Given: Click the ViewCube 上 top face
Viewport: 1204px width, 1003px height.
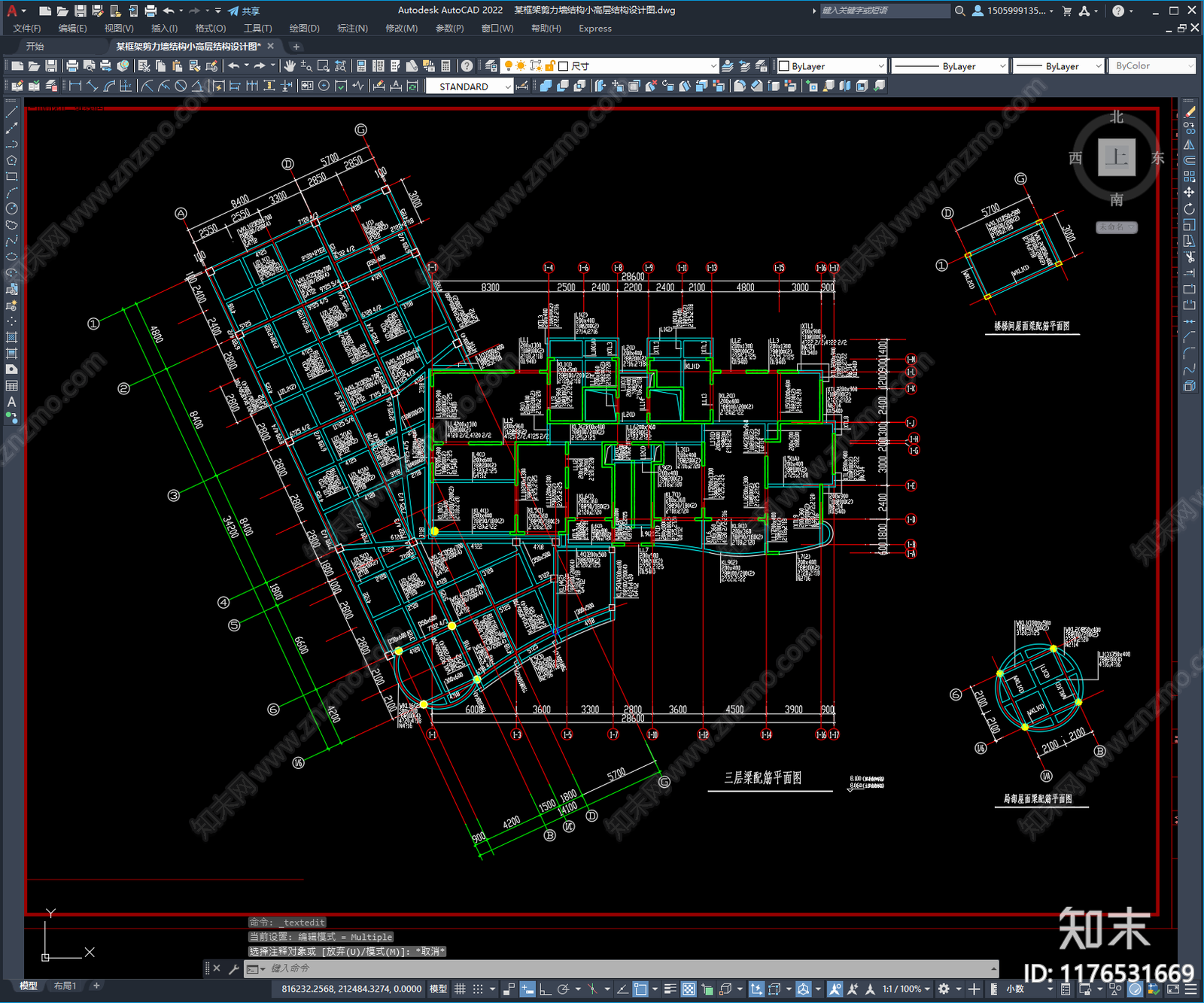Looking at the screenshot, I should [x=1117, y=157].
